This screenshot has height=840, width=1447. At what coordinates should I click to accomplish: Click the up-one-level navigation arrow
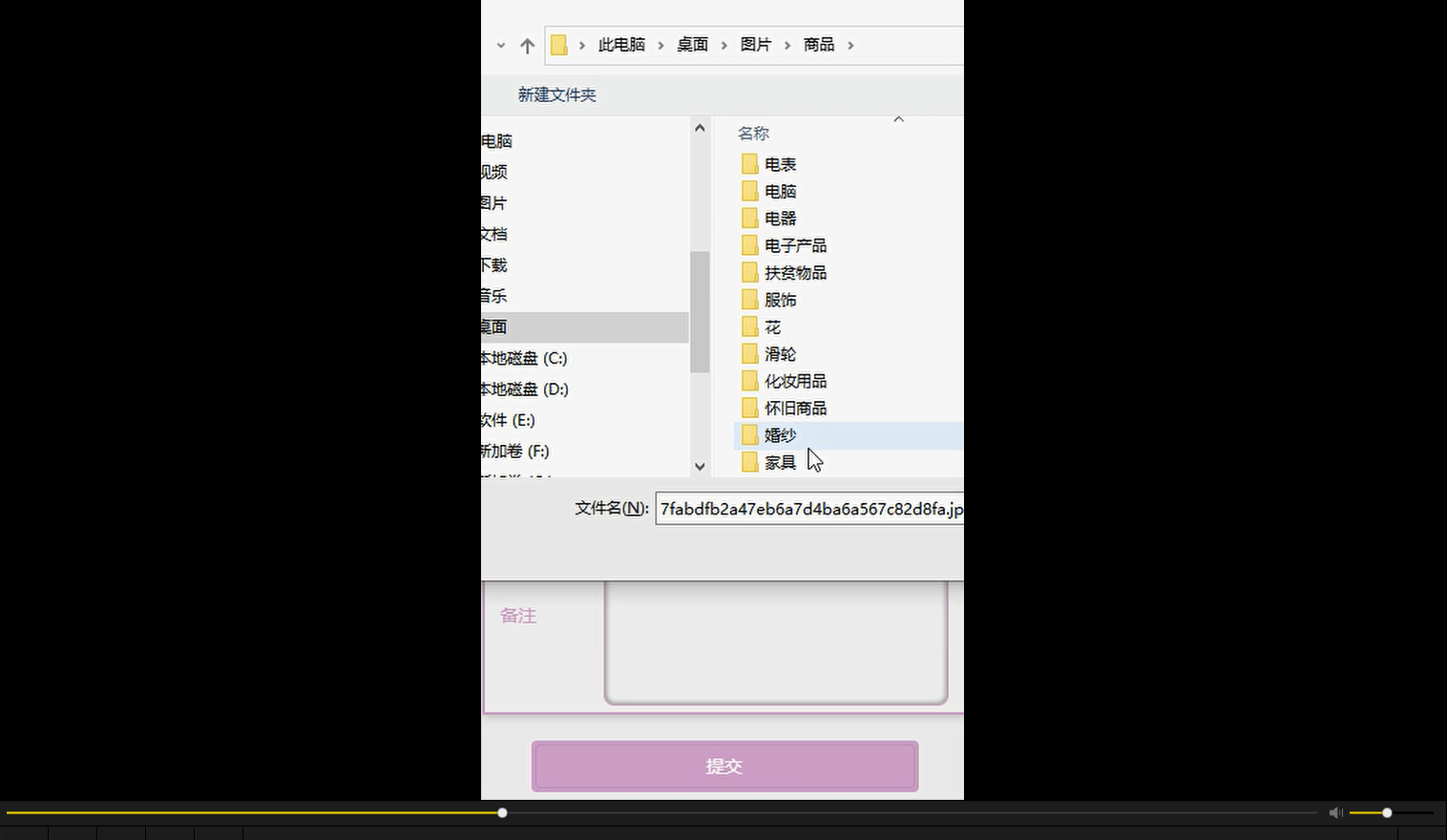pyautogui.click(x=527, y=45)
